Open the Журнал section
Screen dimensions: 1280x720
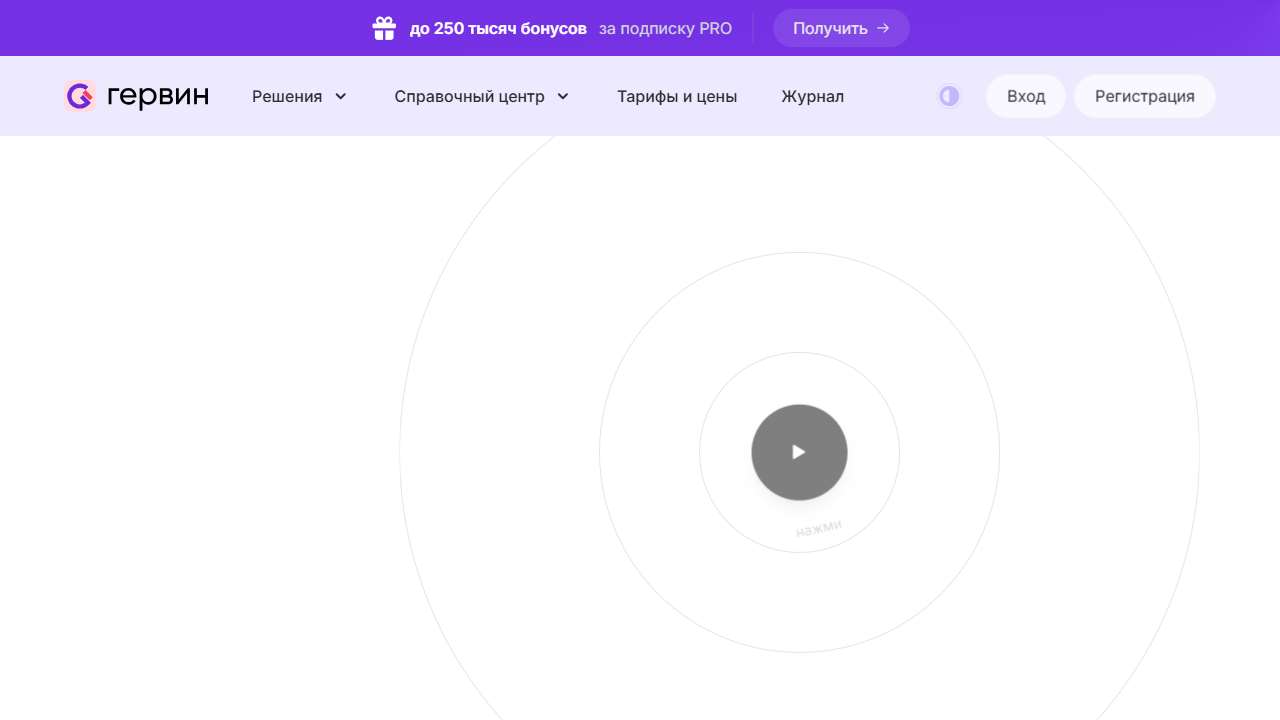(812, 97)
